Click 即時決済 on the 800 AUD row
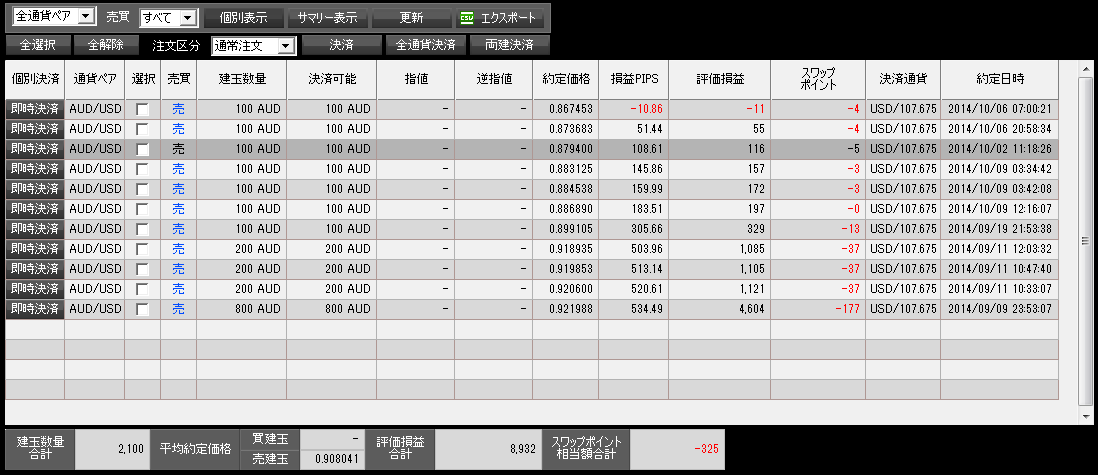This screenshot has height=475, width=1098. 35,309
